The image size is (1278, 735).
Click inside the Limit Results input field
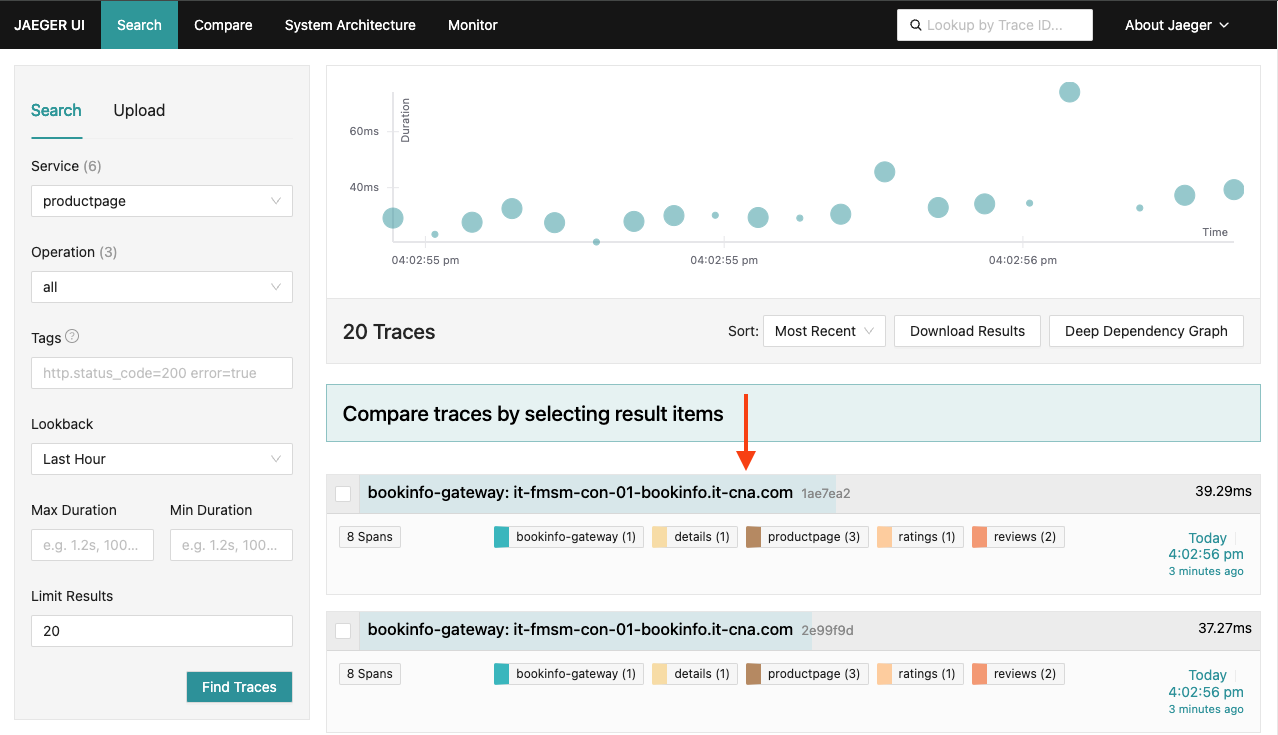[161, 630]
